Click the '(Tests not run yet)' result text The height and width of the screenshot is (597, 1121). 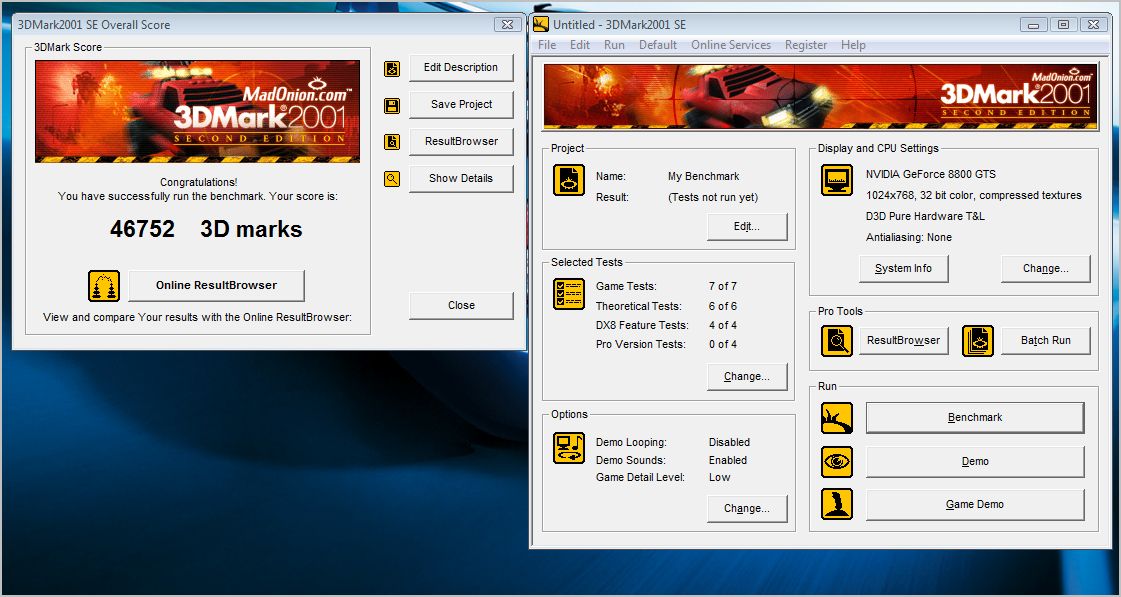713,197
